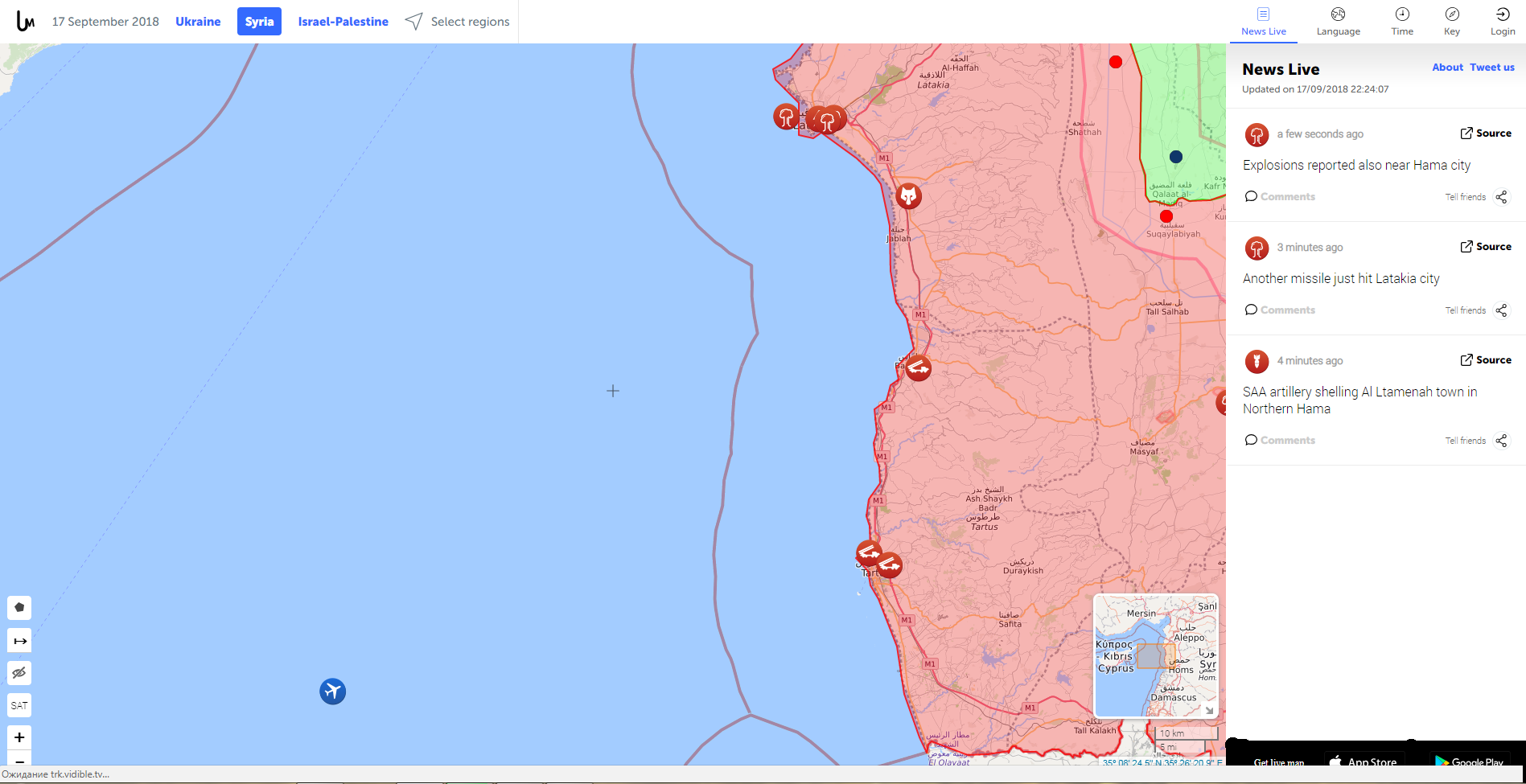Click the red dot marker near Suqaylabiyah

tap(1166, 216)
